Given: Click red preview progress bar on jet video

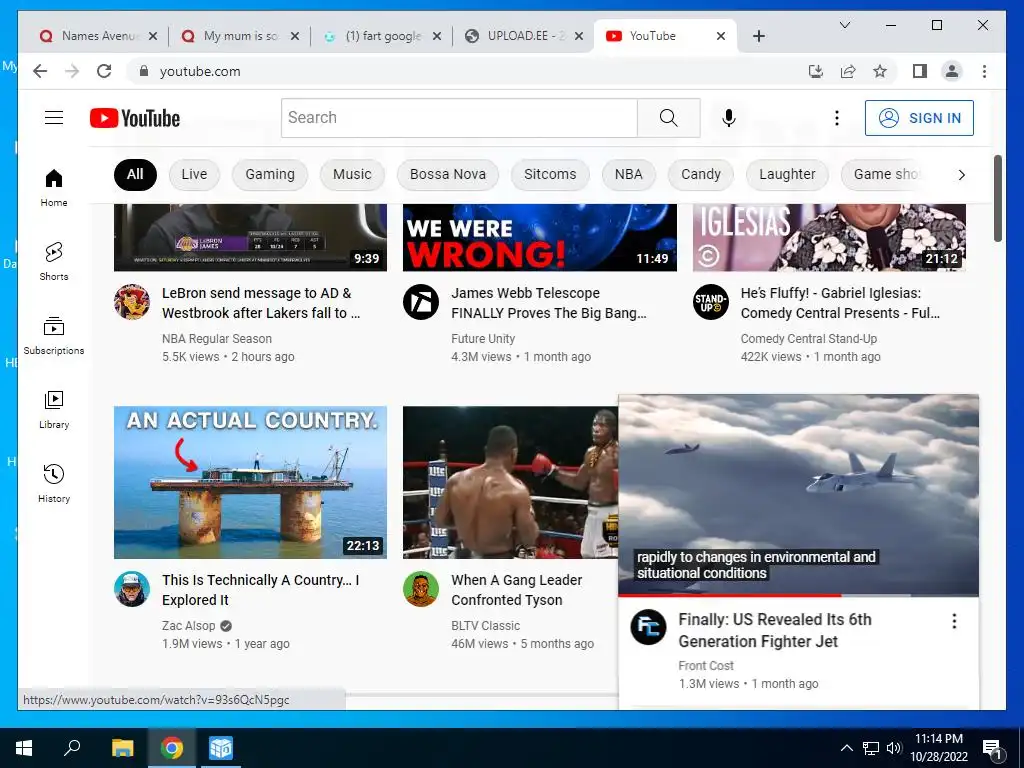Looking at the screenshot, I should [x=729, y=596].
